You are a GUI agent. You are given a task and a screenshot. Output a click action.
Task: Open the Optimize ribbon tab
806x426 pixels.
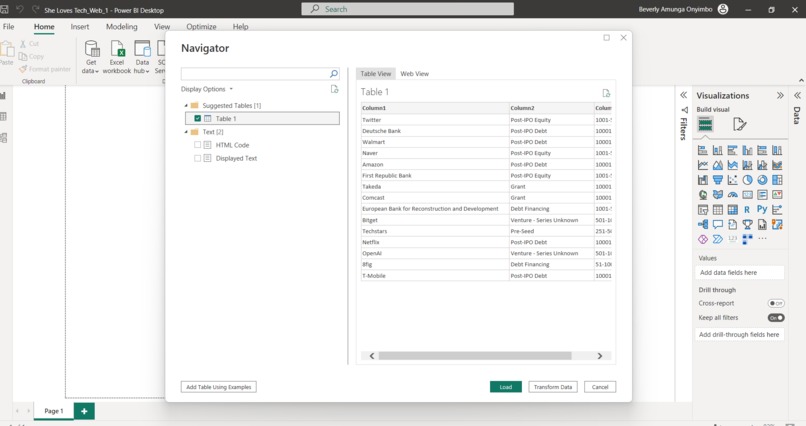point(201,27)
